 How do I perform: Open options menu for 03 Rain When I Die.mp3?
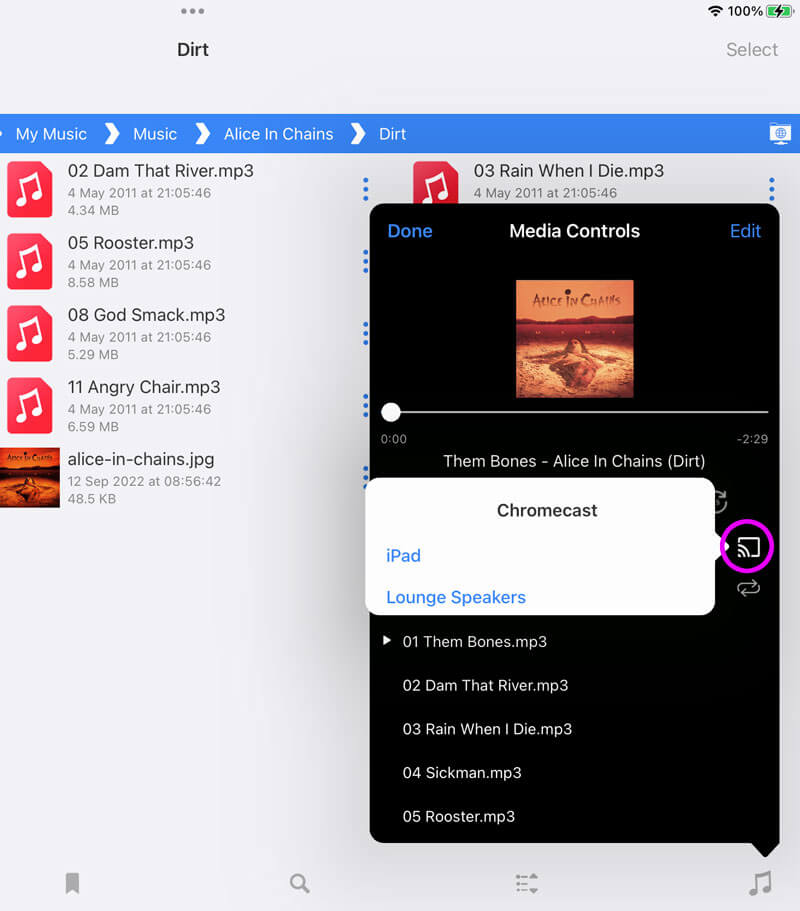(x=772, y=189)
